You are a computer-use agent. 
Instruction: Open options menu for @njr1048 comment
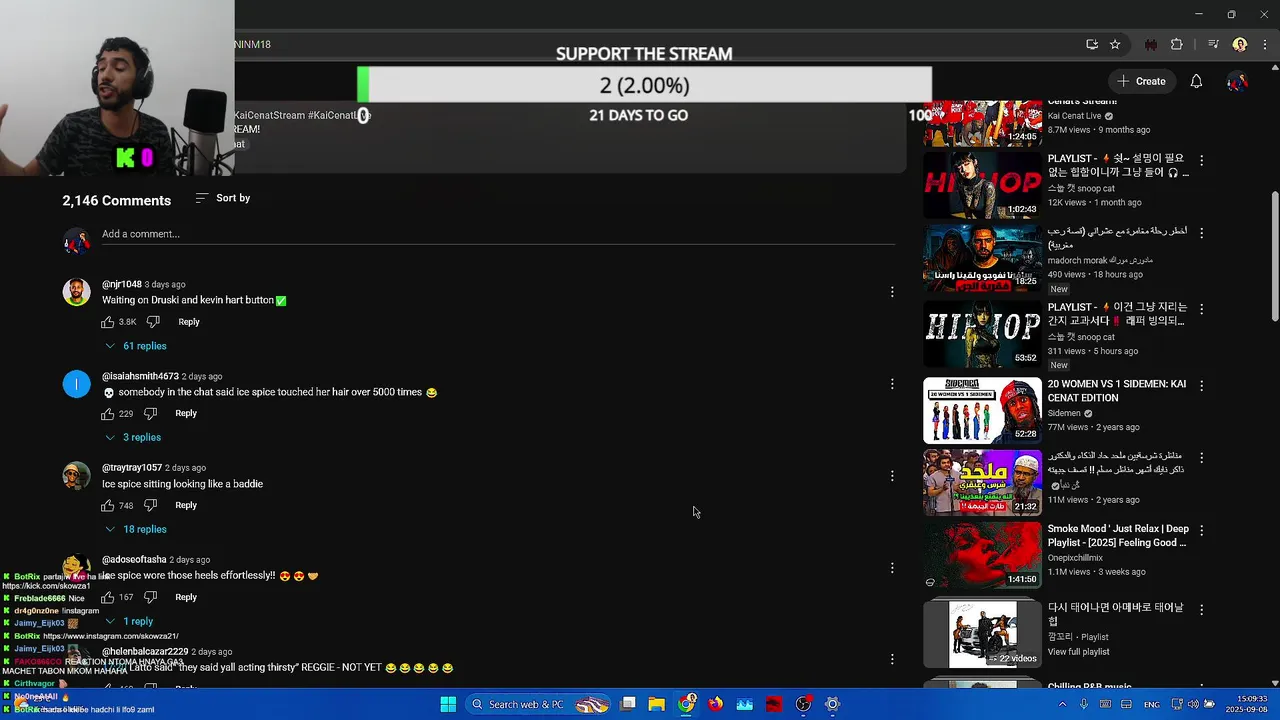click(892, 292)
